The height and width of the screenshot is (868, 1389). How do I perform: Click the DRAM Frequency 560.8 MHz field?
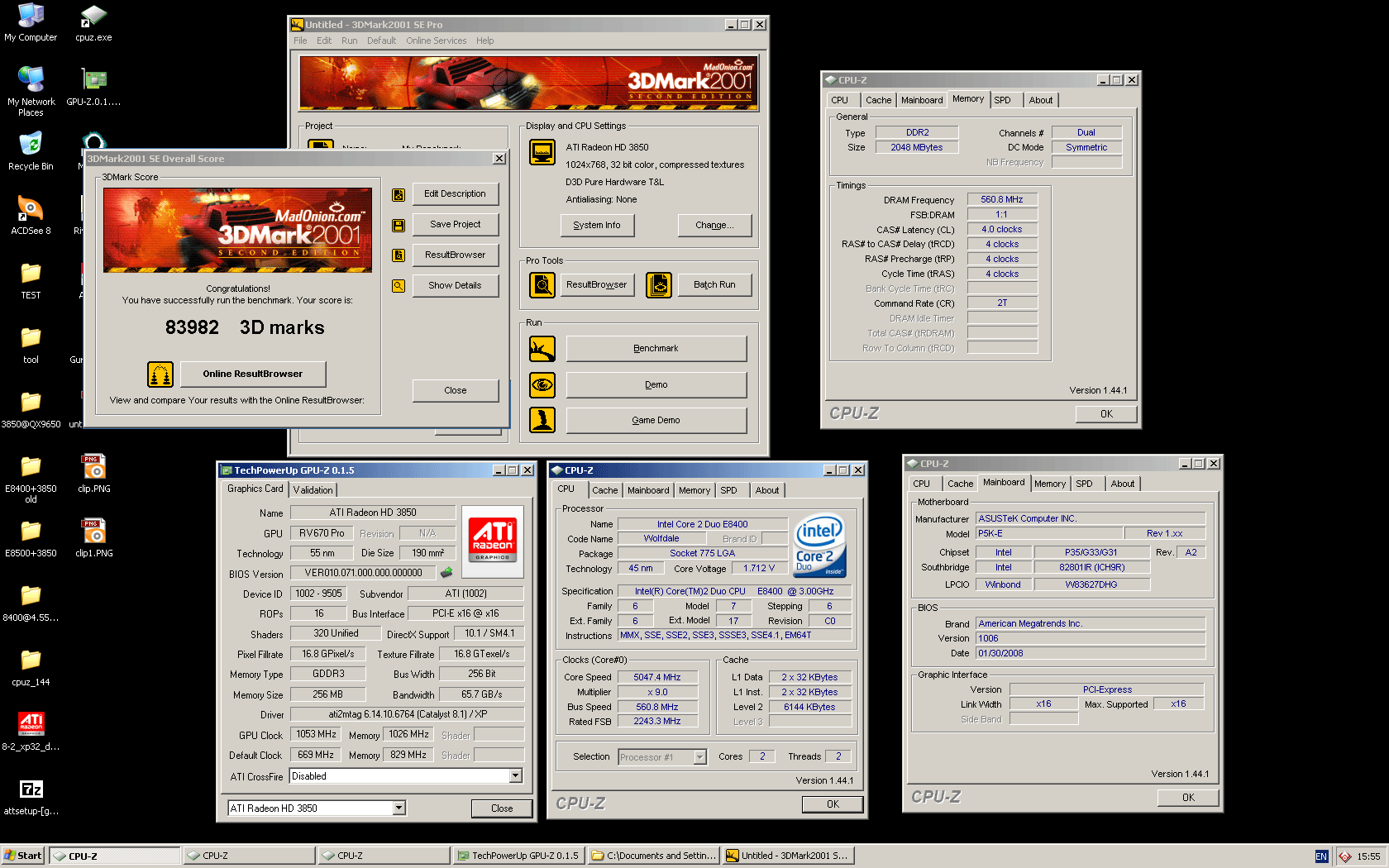(1002, 200)
